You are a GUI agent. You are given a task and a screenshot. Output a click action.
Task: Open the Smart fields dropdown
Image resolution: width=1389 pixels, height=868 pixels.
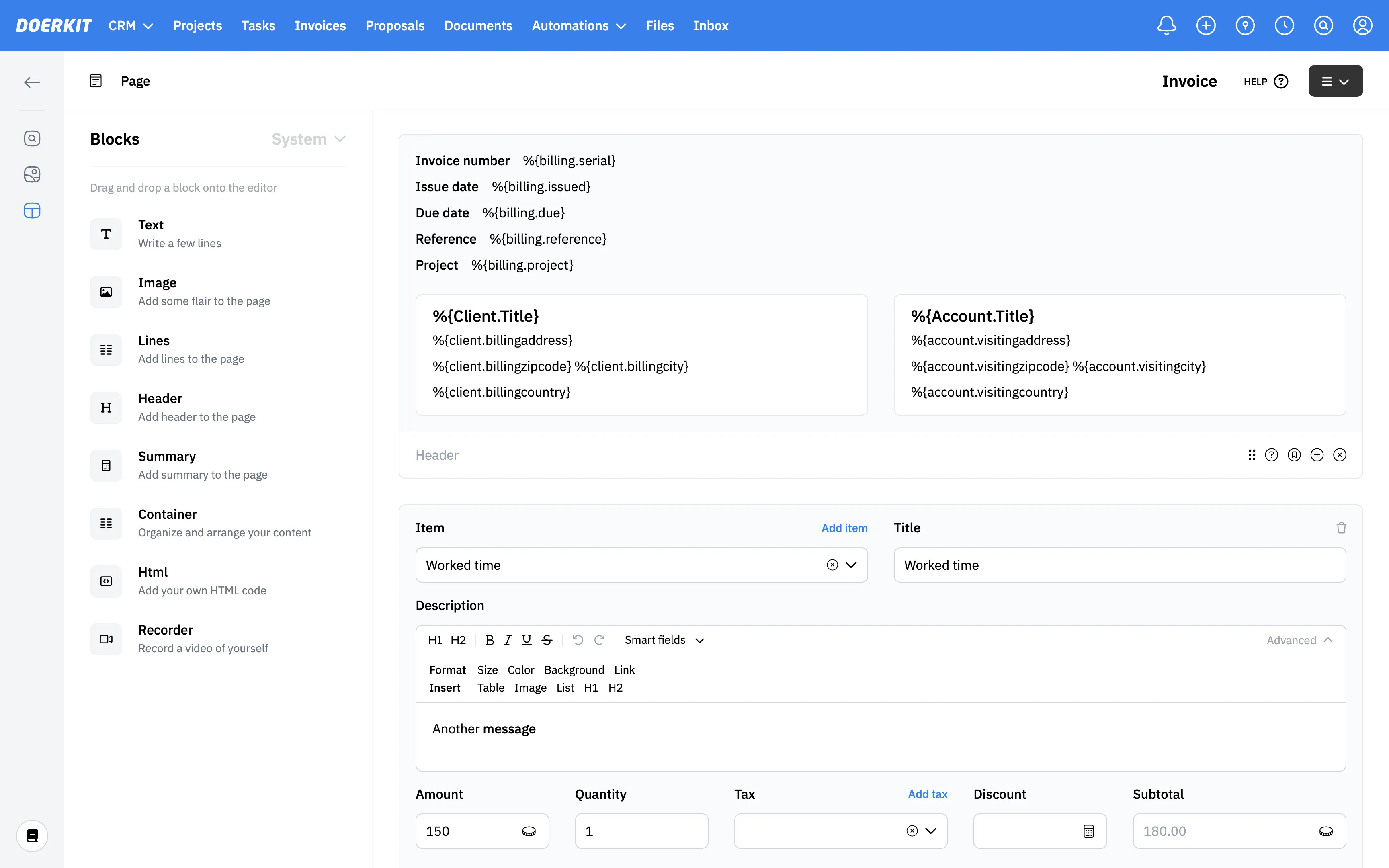coord(664,639)
